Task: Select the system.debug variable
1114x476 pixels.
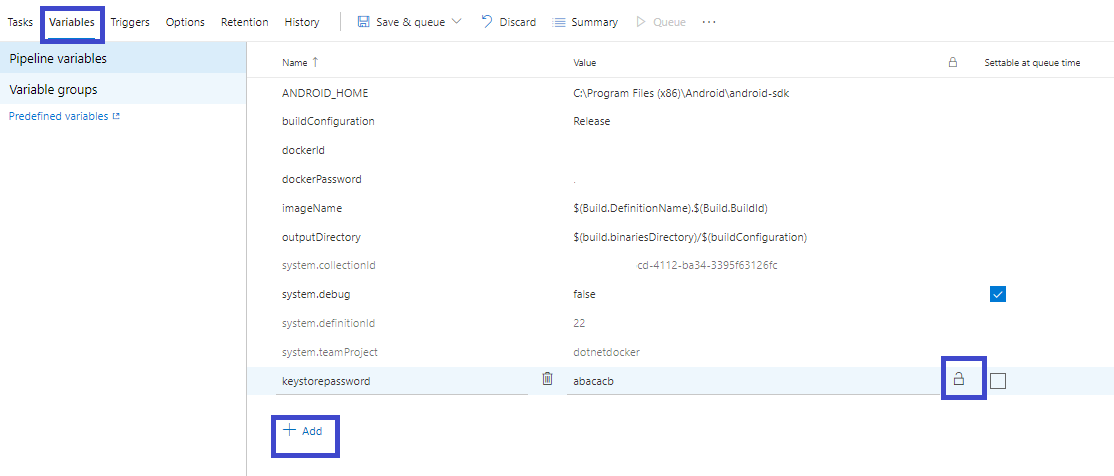Action: [316, 293]
